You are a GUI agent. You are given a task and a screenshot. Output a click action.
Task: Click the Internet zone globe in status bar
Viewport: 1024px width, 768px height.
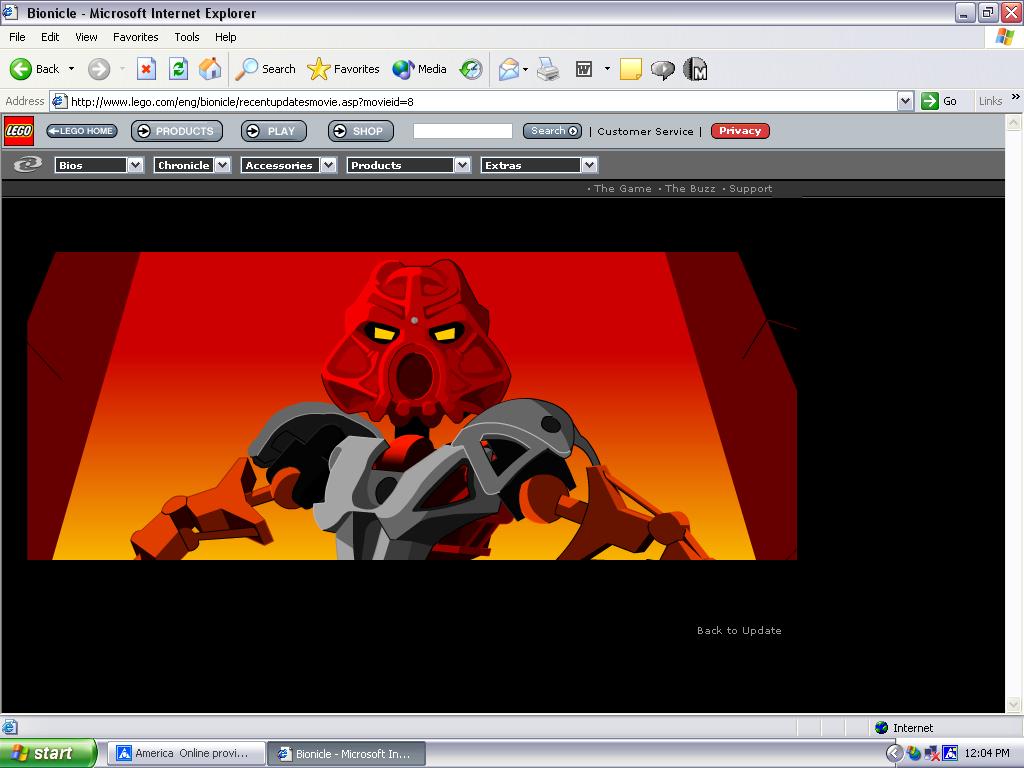point(882,728)
